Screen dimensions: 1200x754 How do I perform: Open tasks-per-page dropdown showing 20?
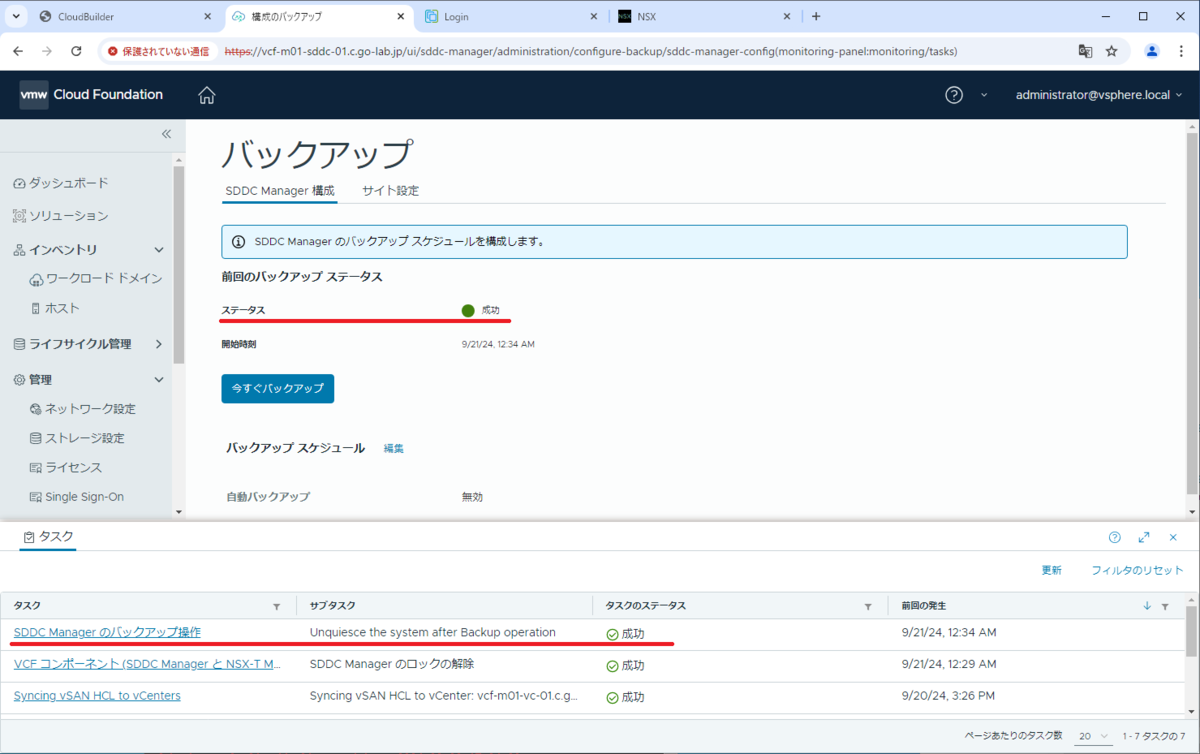point(1095,736)
